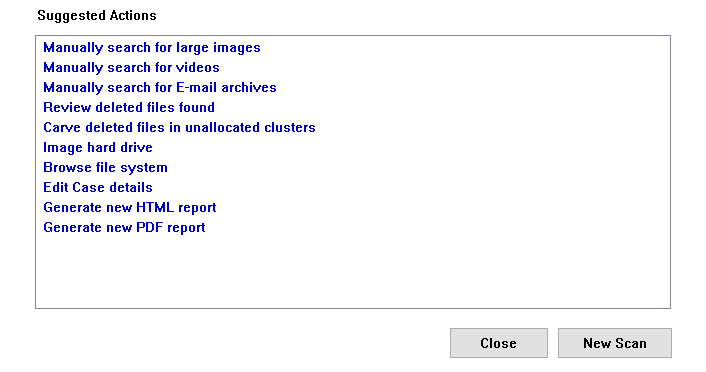Start a New Scan
706x372 pixels.
click(x=615, y=343)
